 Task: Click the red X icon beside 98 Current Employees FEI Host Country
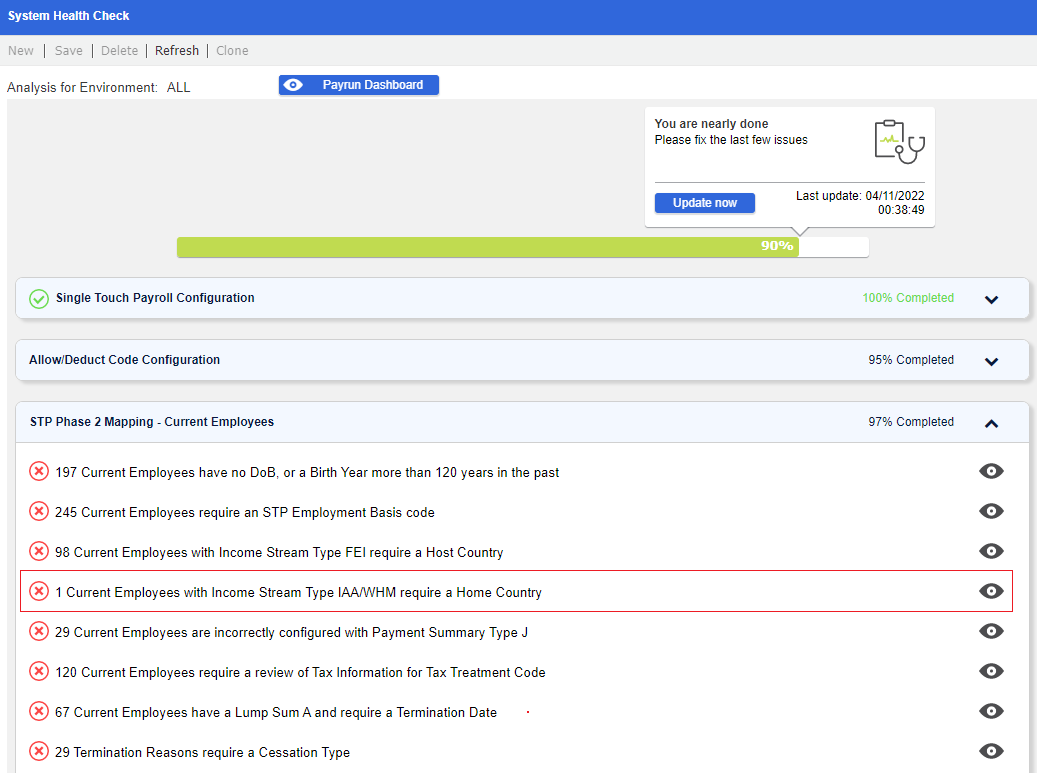tap(39, 551)
